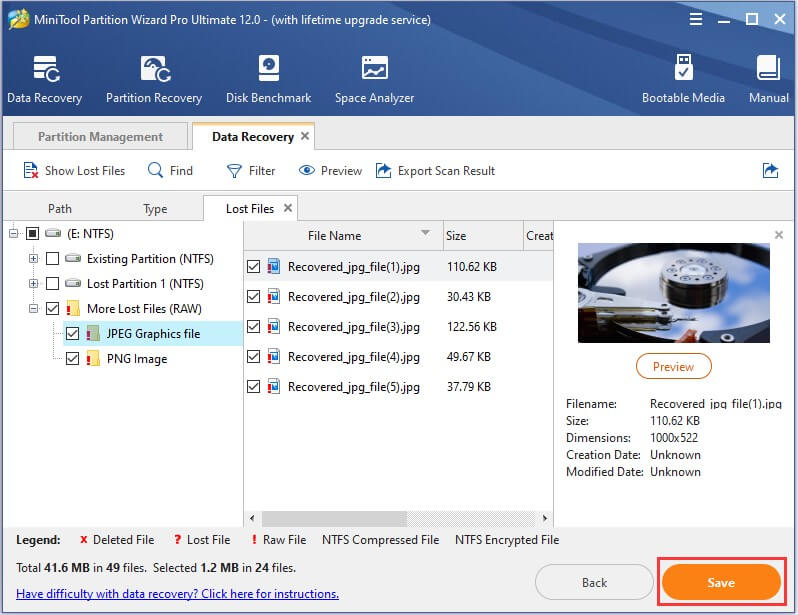Close the Data Recovery tab
798x615 pixels.
(x=305, y=136)
